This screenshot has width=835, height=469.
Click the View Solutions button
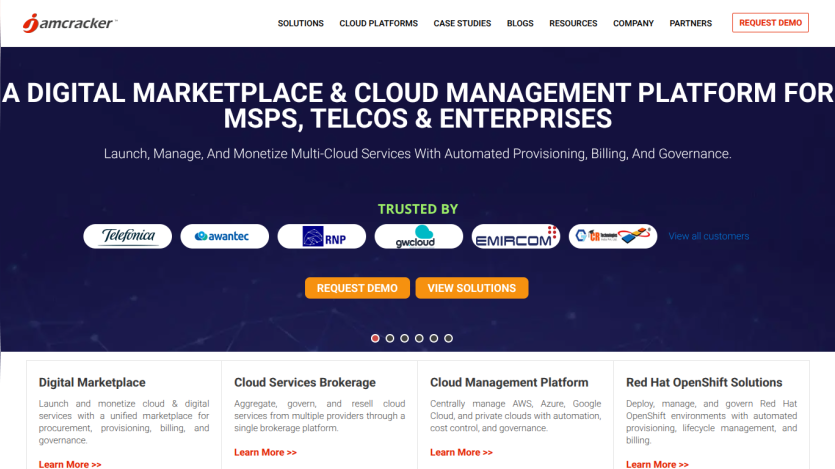pyautogui.click(x=472, y=288)
